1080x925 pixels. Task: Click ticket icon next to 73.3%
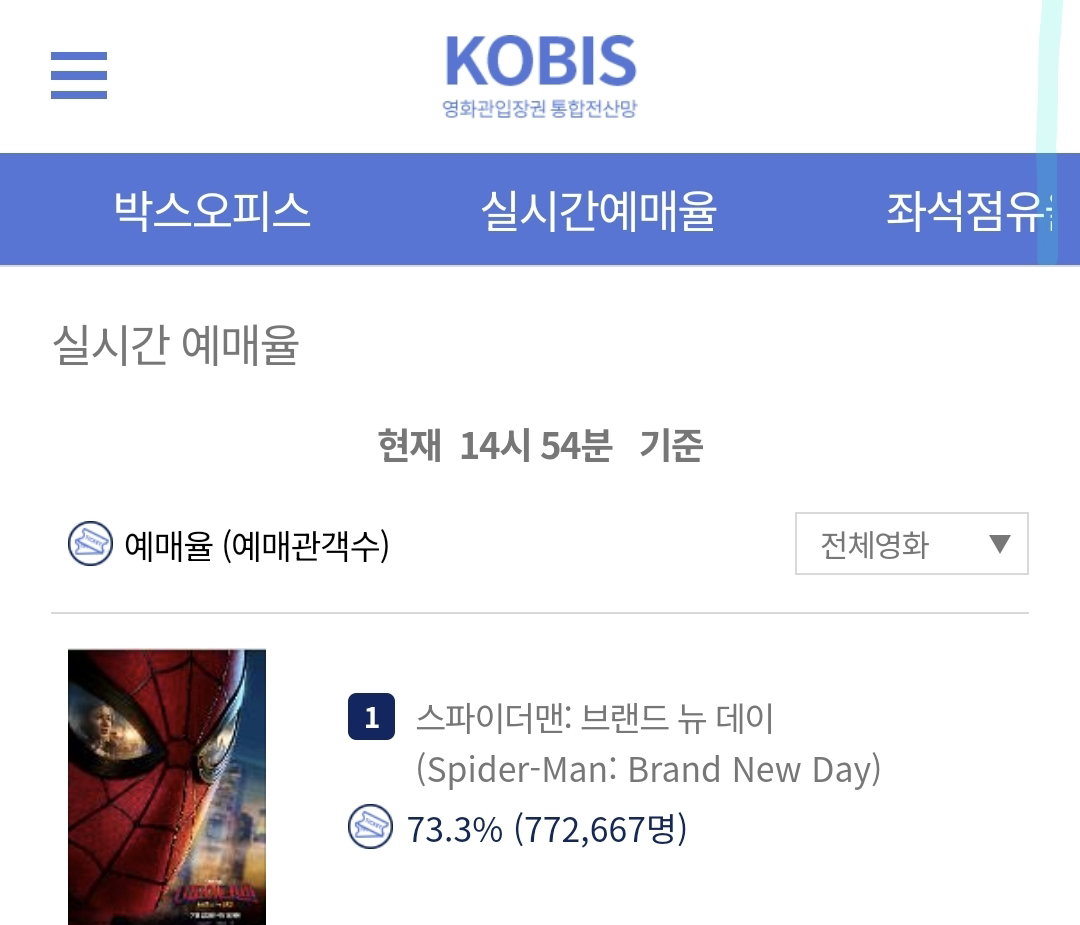370,827
